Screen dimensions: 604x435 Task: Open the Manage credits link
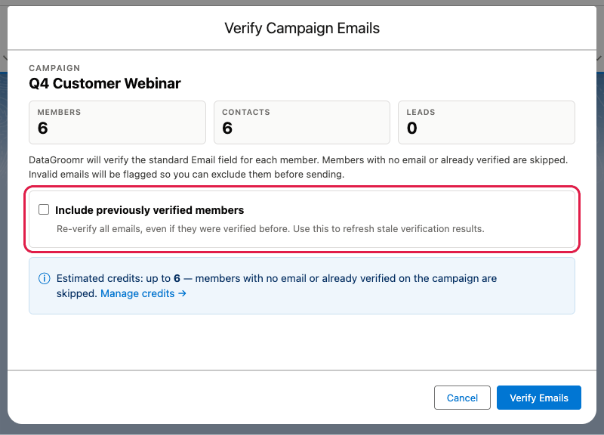pos(143,294)
